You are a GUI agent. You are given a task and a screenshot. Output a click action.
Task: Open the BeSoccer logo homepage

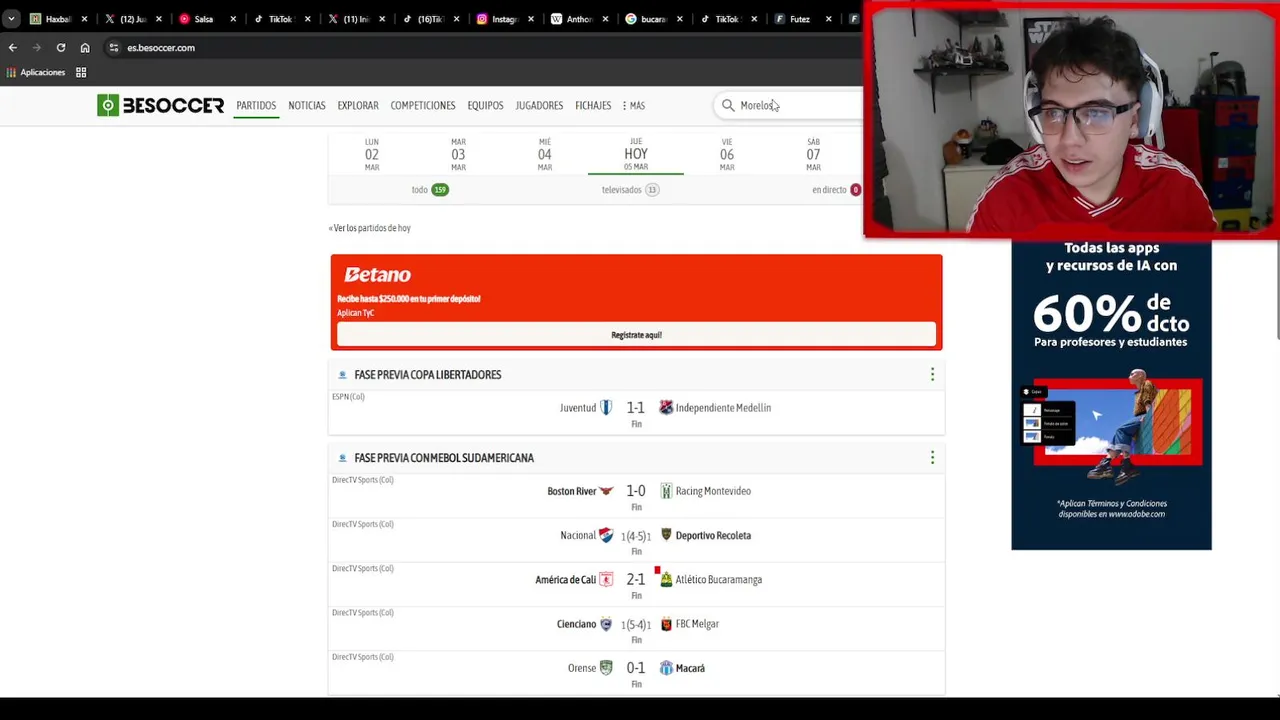(x=160, y=105)
